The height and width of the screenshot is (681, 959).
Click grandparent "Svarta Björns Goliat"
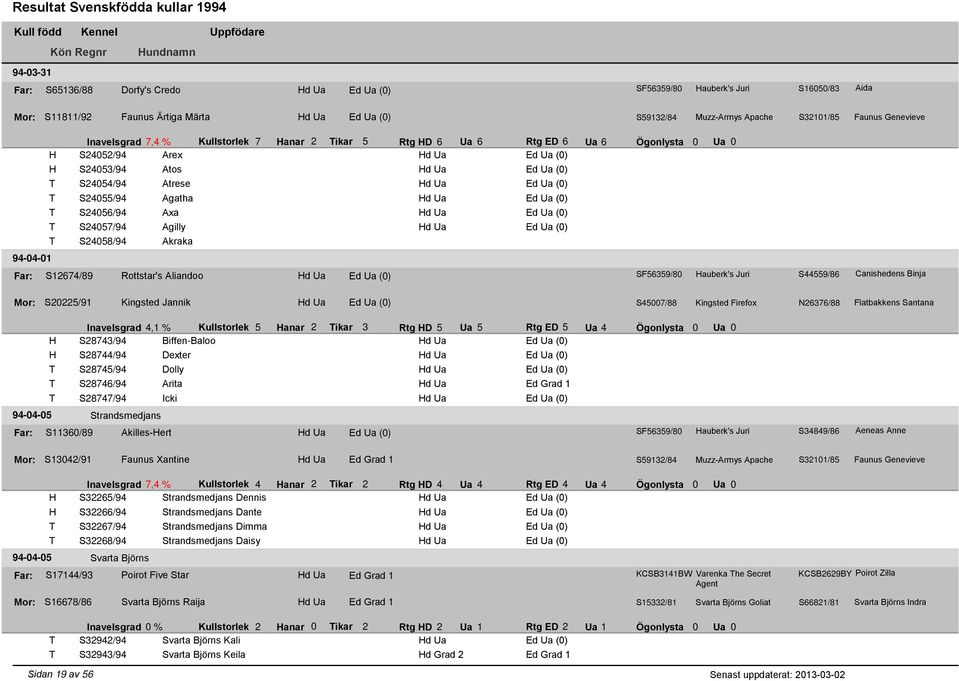point(733,602)
